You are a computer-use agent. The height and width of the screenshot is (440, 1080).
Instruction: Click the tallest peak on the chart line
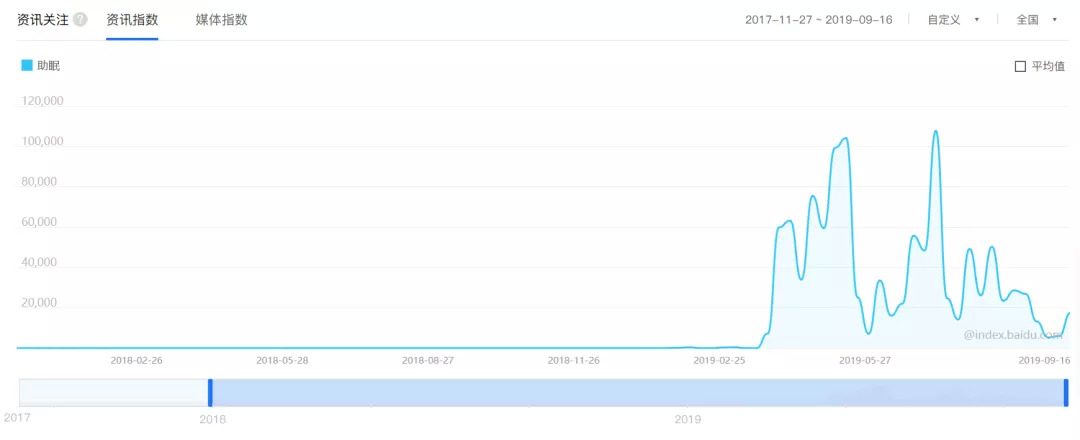935,131
